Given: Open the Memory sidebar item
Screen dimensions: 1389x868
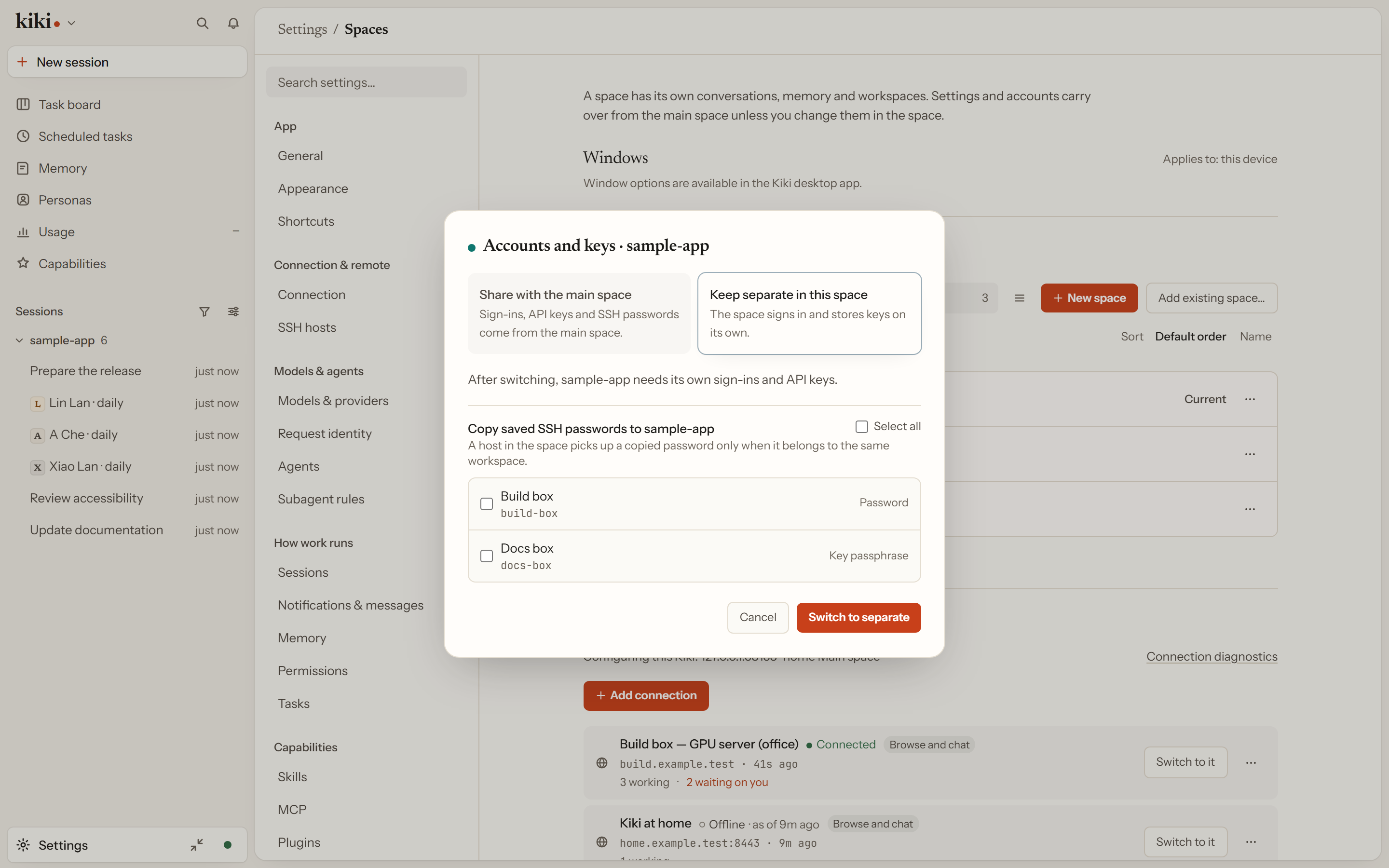Looking at the screenshot, I should [127, 168].
